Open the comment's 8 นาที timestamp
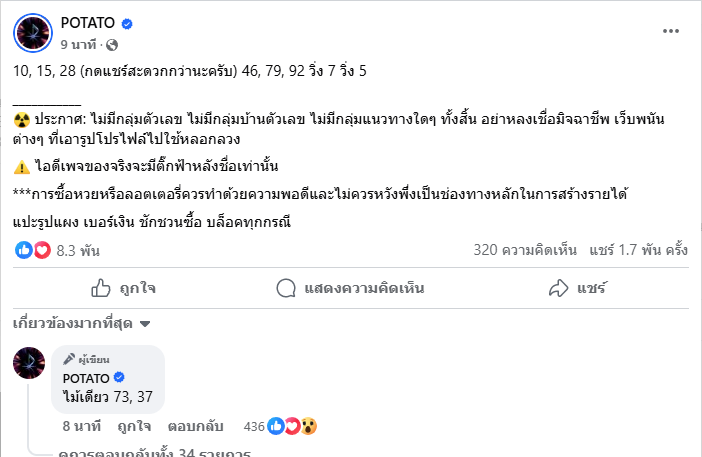 [x=79, y=426]
